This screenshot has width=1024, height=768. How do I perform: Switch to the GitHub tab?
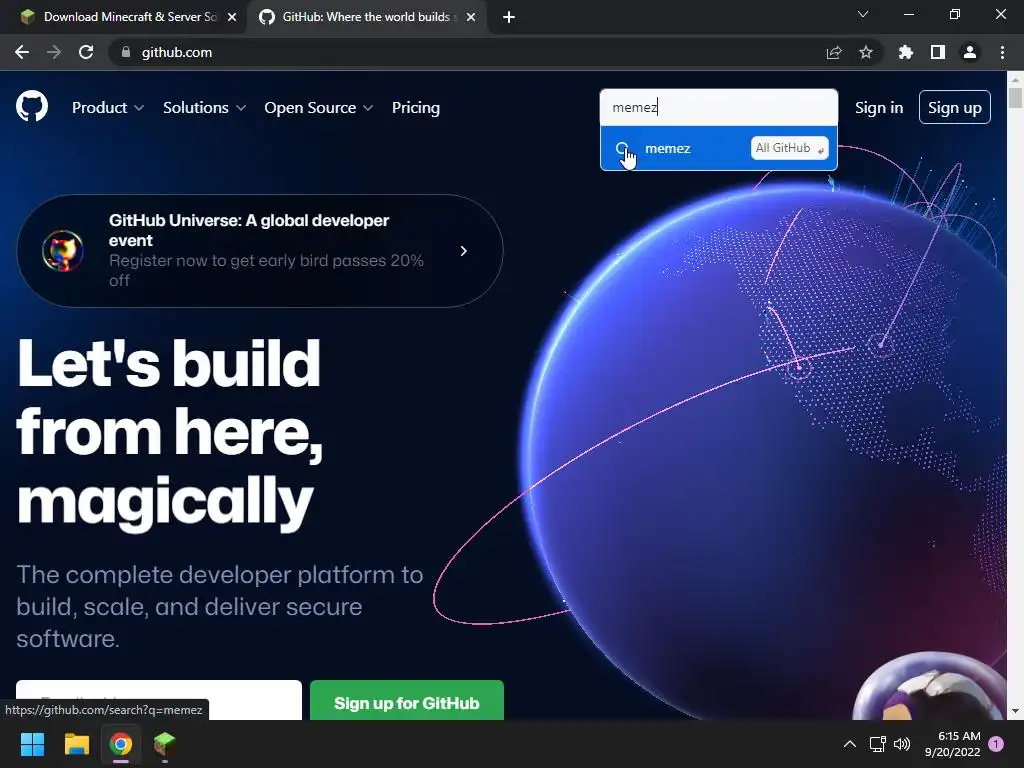pyautogui.click(x=366, y=17)
